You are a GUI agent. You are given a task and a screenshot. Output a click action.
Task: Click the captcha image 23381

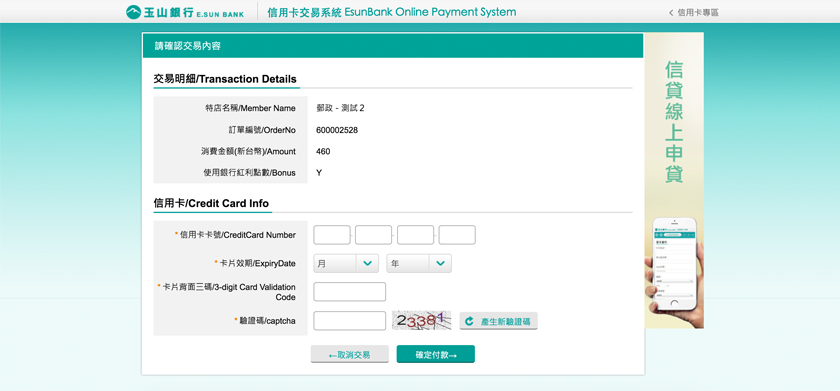(421, 320)
